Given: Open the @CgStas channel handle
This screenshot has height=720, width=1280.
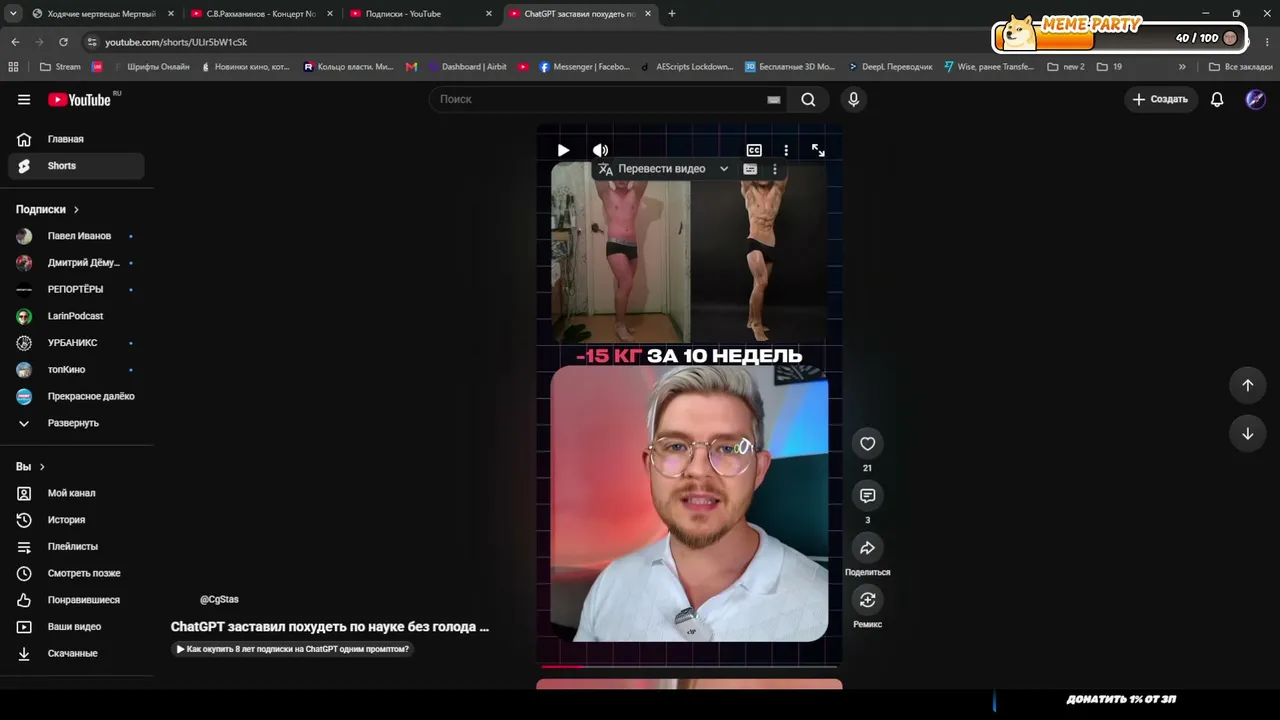Looking at the screenshot, I should coord(219,599).
